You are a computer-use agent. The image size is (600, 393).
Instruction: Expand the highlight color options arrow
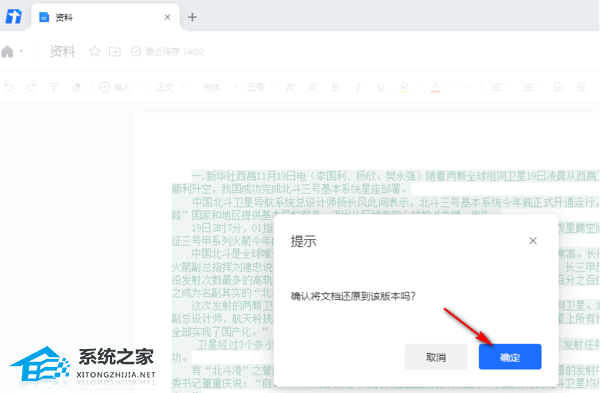tap(417, 87)
